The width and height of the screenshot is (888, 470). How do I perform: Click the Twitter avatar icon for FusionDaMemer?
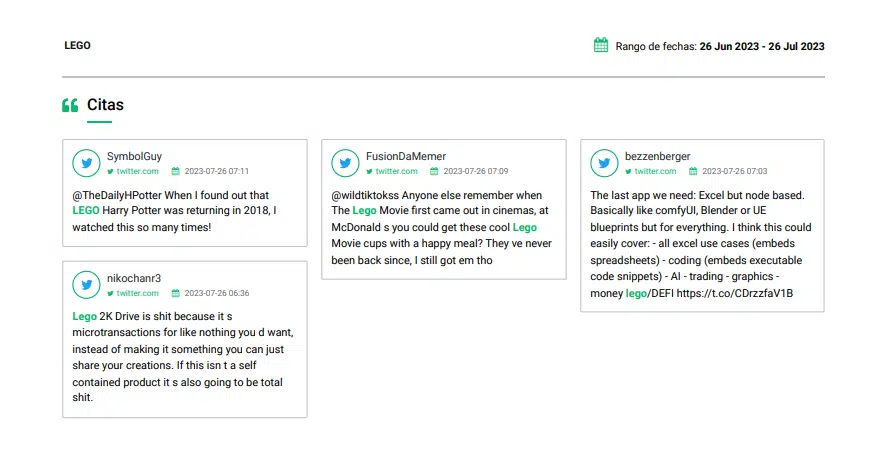pyautogui.click(x=345, y=163)
